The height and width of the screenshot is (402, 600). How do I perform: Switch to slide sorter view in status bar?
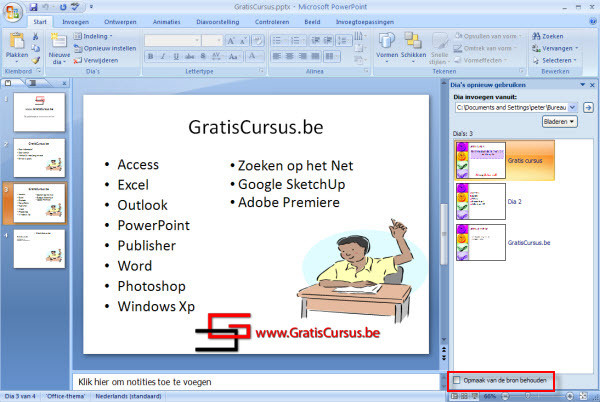click(x=464, y=396)
